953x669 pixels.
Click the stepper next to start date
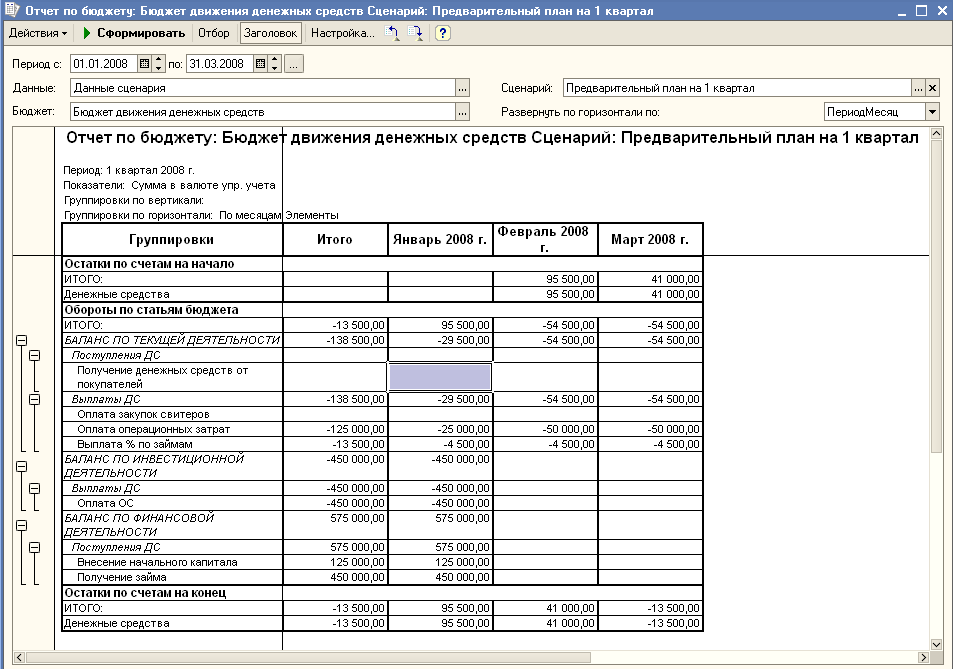(159, 64)
